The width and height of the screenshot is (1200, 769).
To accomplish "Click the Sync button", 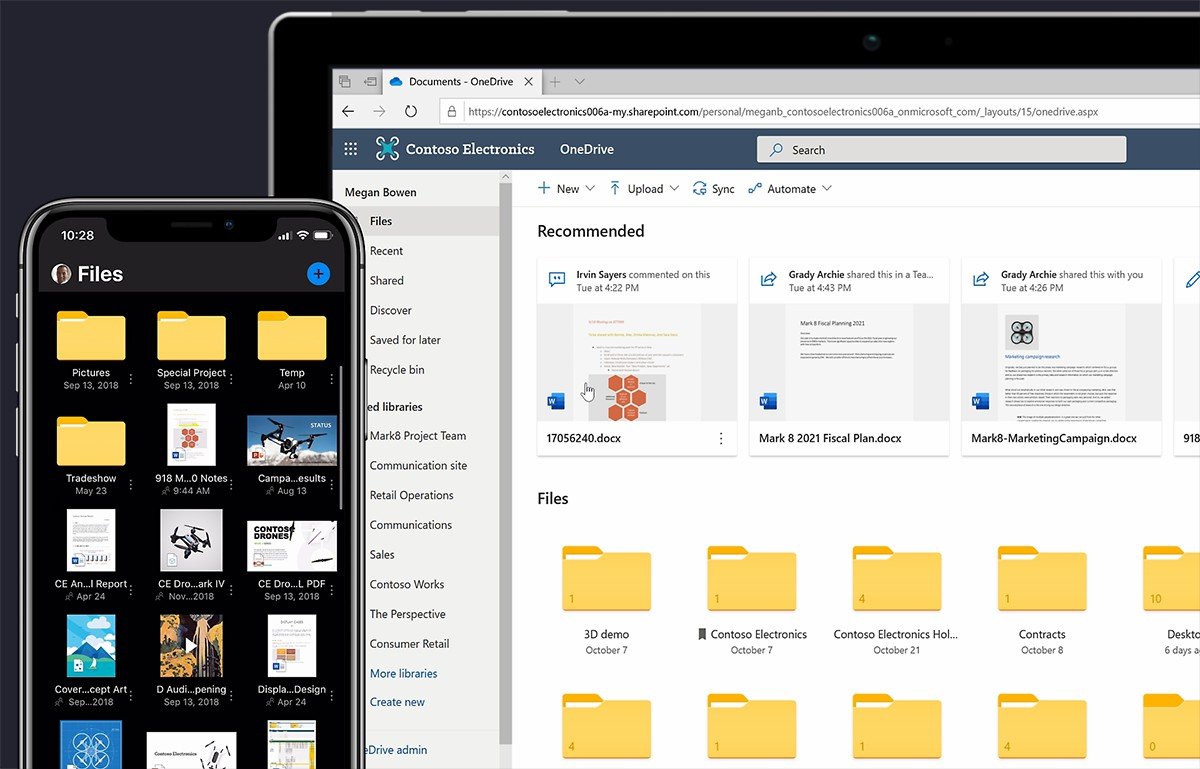I will click(714, 188).
